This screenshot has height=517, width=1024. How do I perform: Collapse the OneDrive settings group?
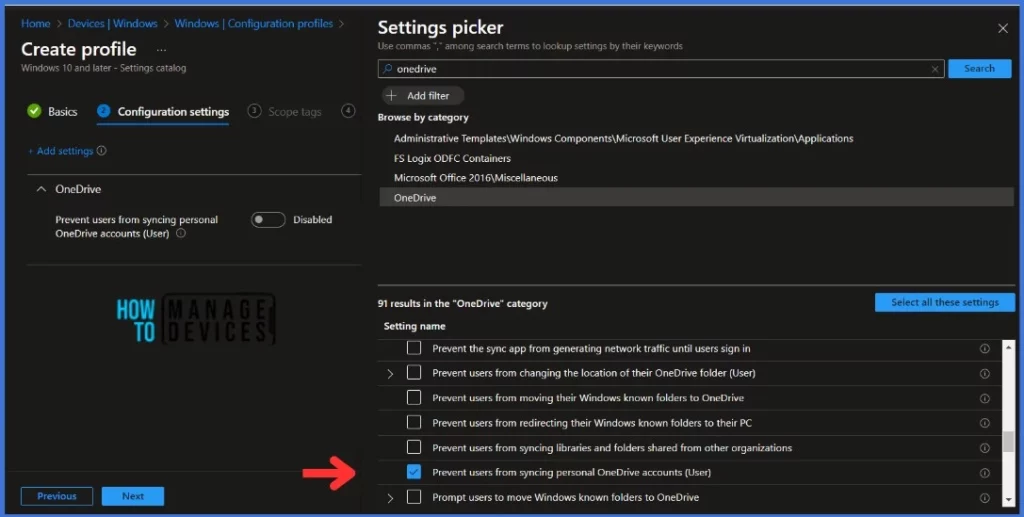41,189
